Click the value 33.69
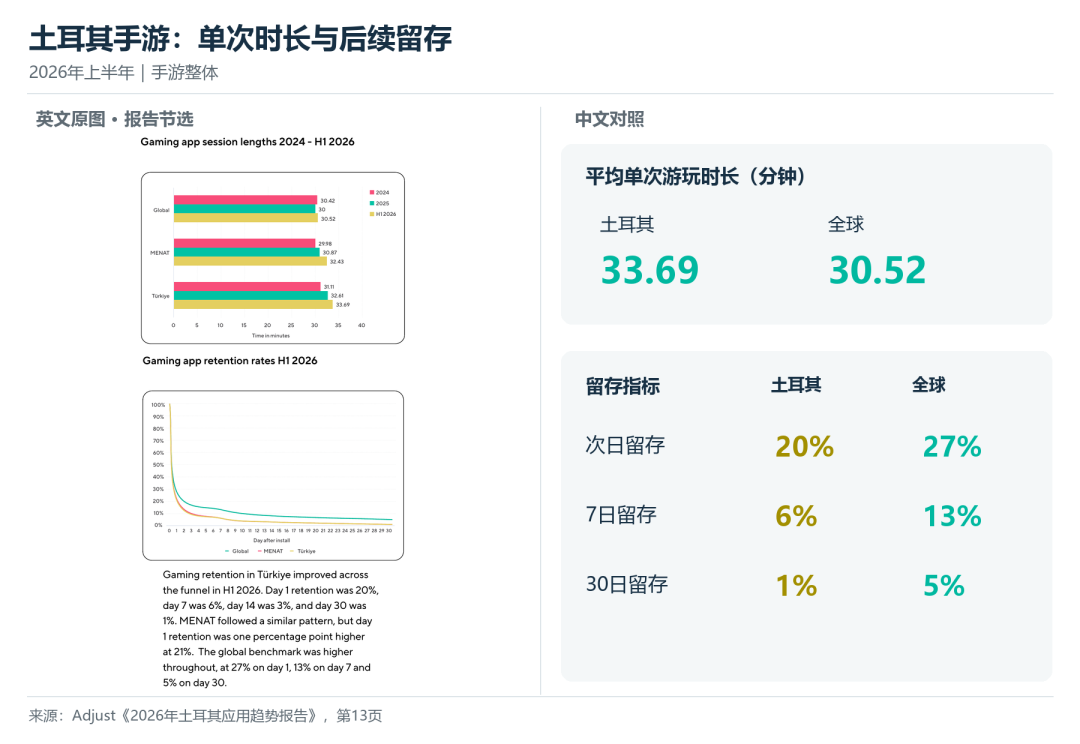1080x744 pixels. point(650,270)
